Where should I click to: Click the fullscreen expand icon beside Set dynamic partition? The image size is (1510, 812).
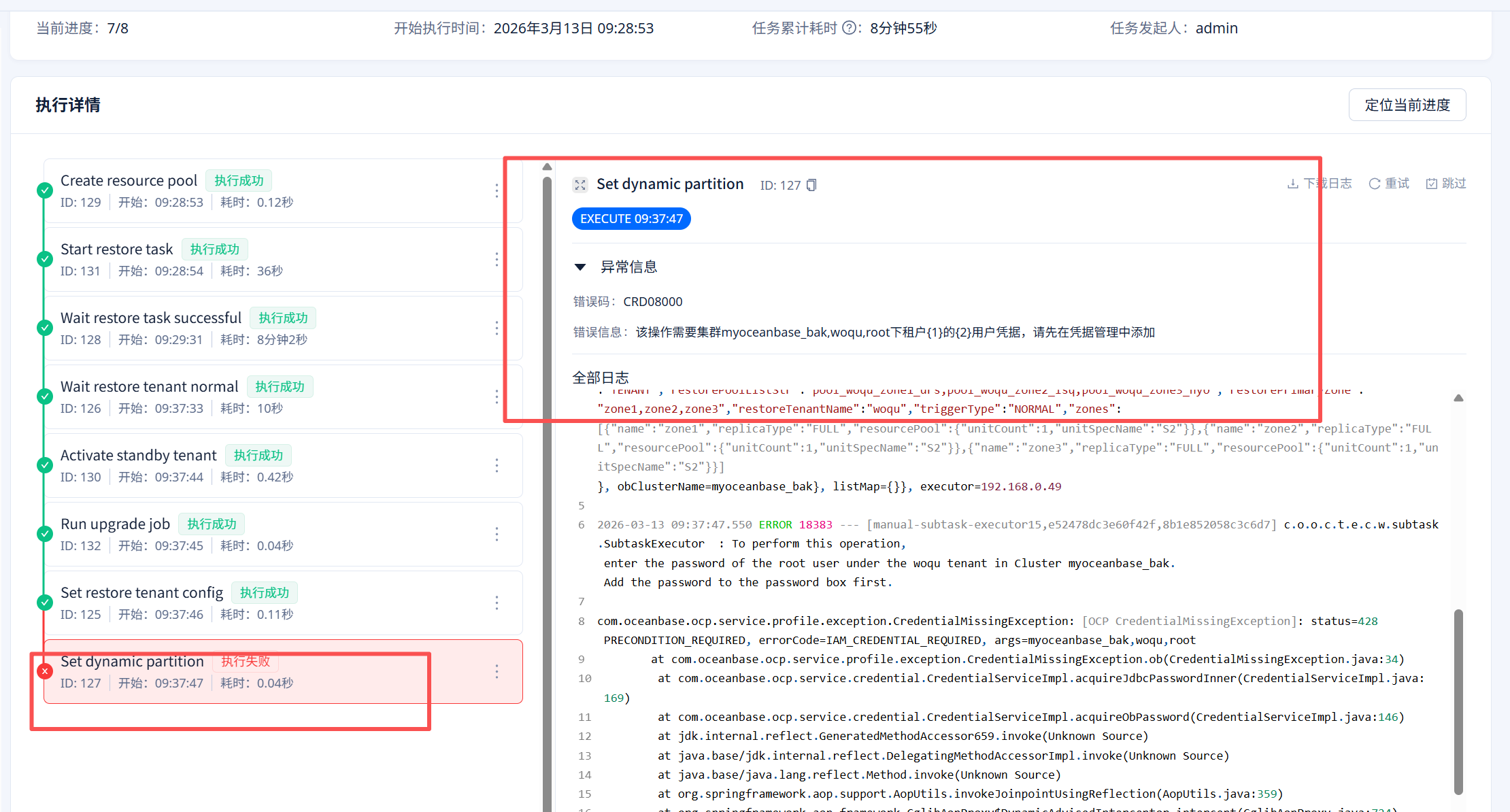580,184
